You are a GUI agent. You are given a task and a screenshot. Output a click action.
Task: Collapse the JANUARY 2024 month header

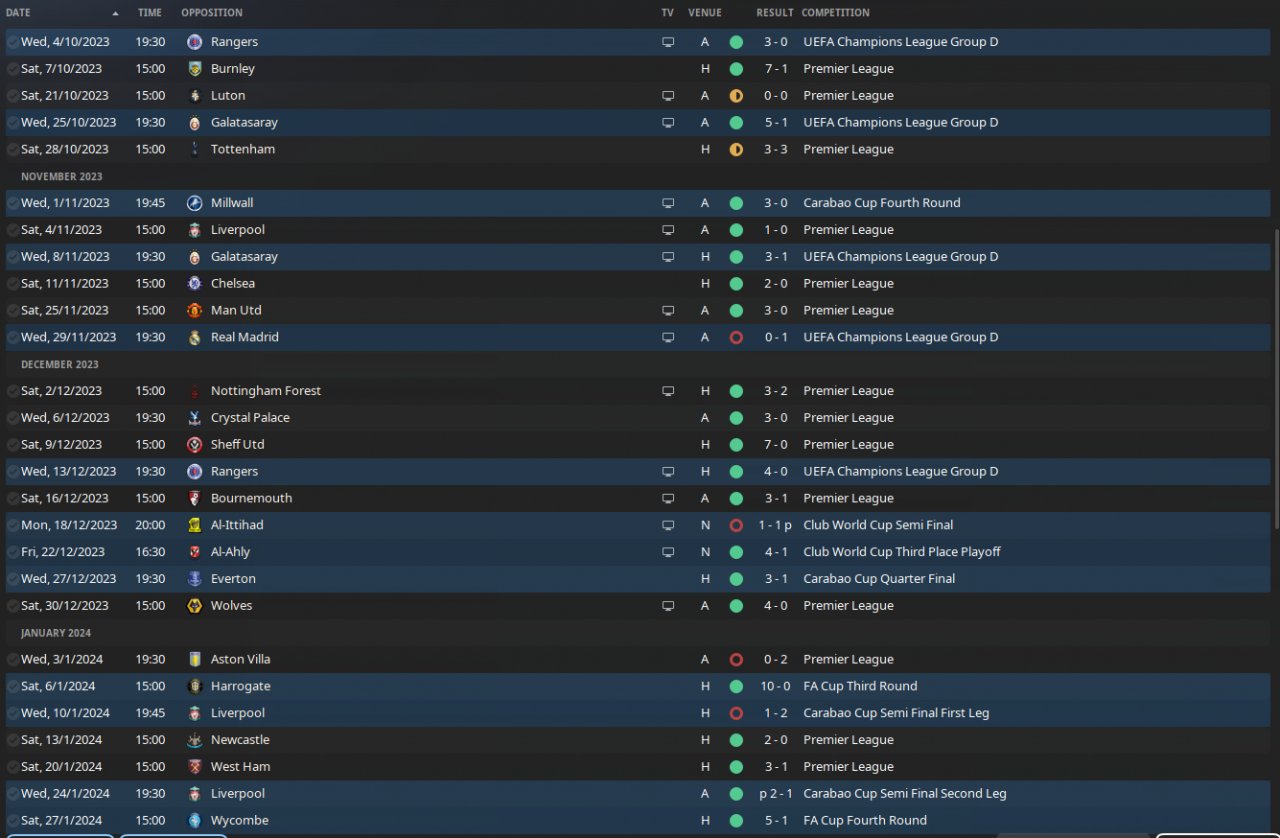point(56,633)
